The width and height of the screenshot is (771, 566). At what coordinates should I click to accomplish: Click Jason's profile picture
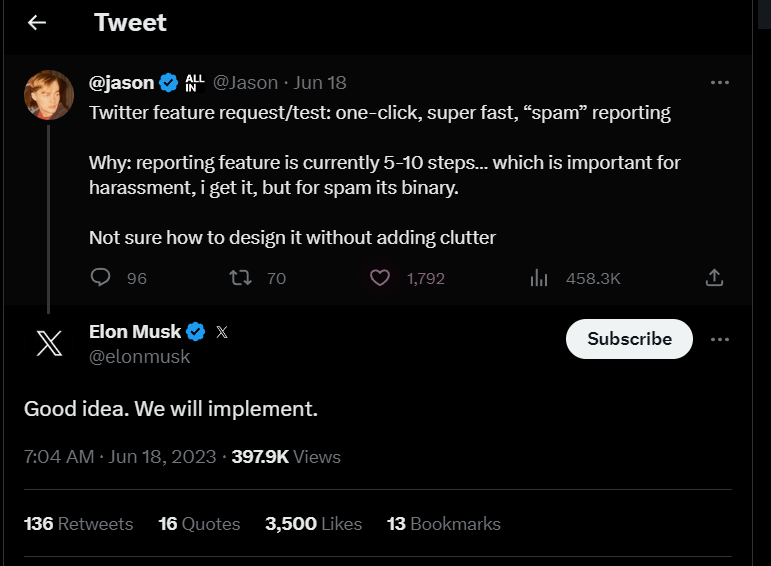point(49,95)
